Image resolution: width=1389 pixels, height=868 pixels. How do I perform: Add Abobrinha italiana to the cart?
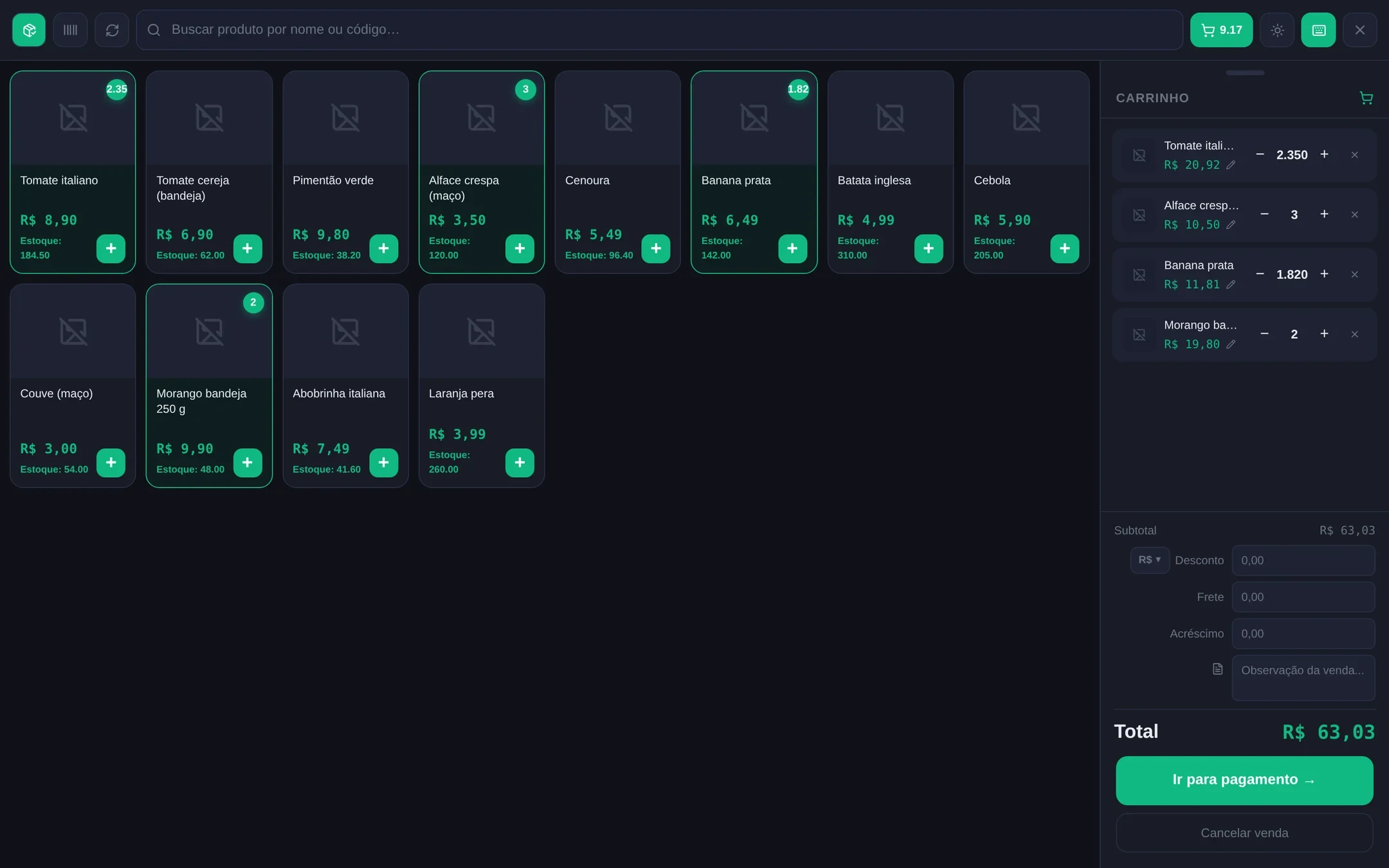point(384,462)
